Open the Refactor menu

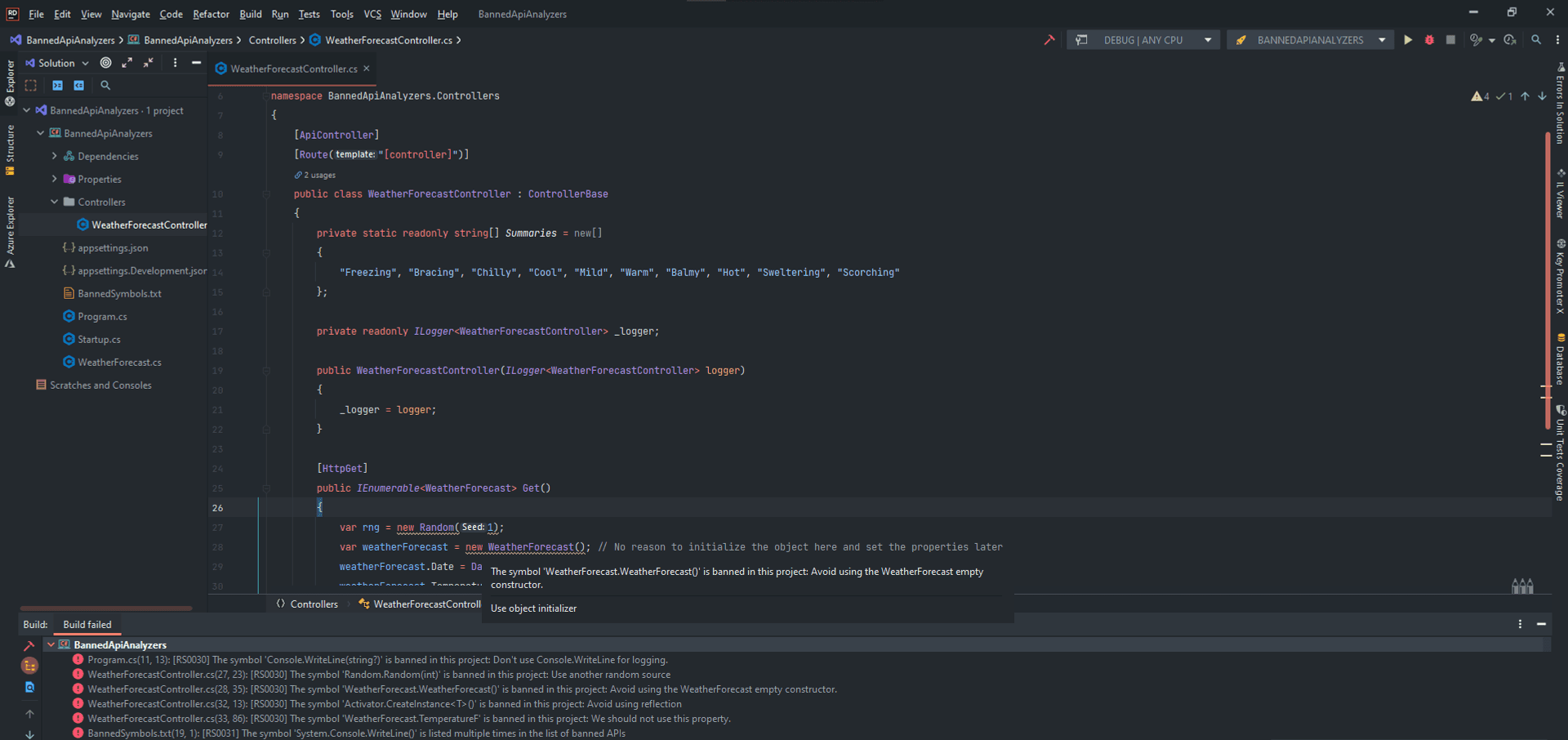(x=211, y=14)
